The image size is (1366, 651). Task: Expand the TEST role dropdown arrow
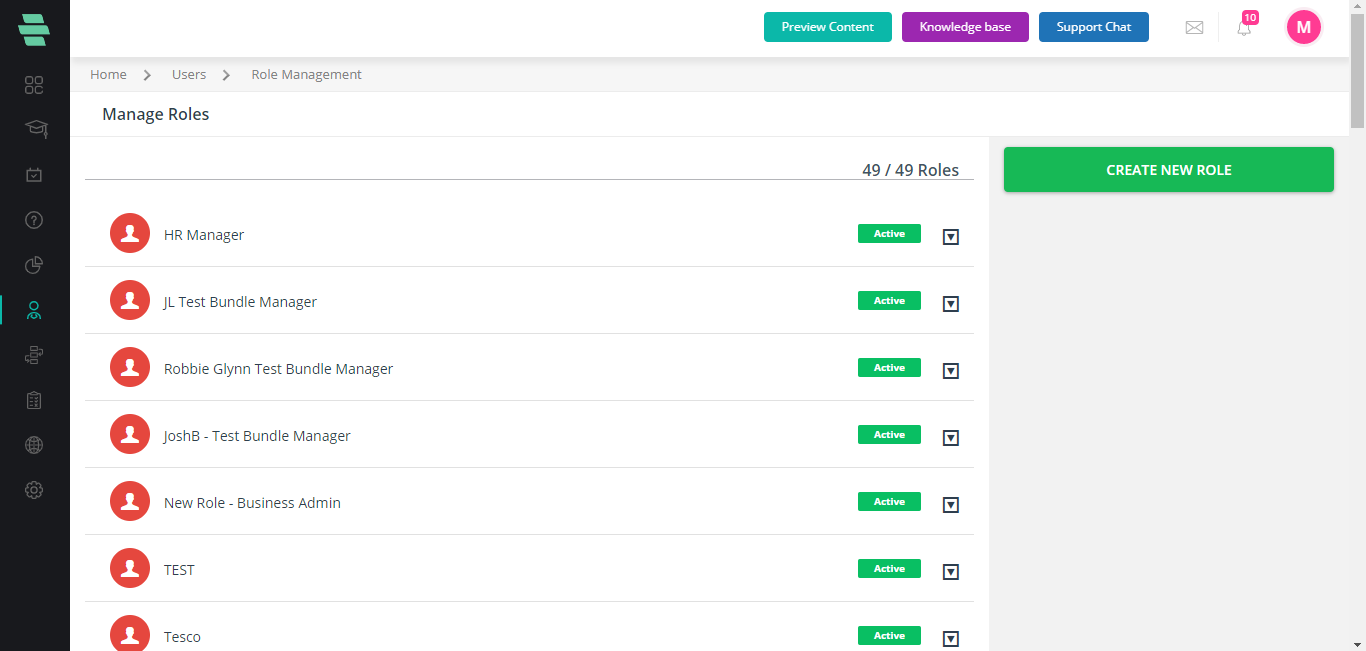951,572
